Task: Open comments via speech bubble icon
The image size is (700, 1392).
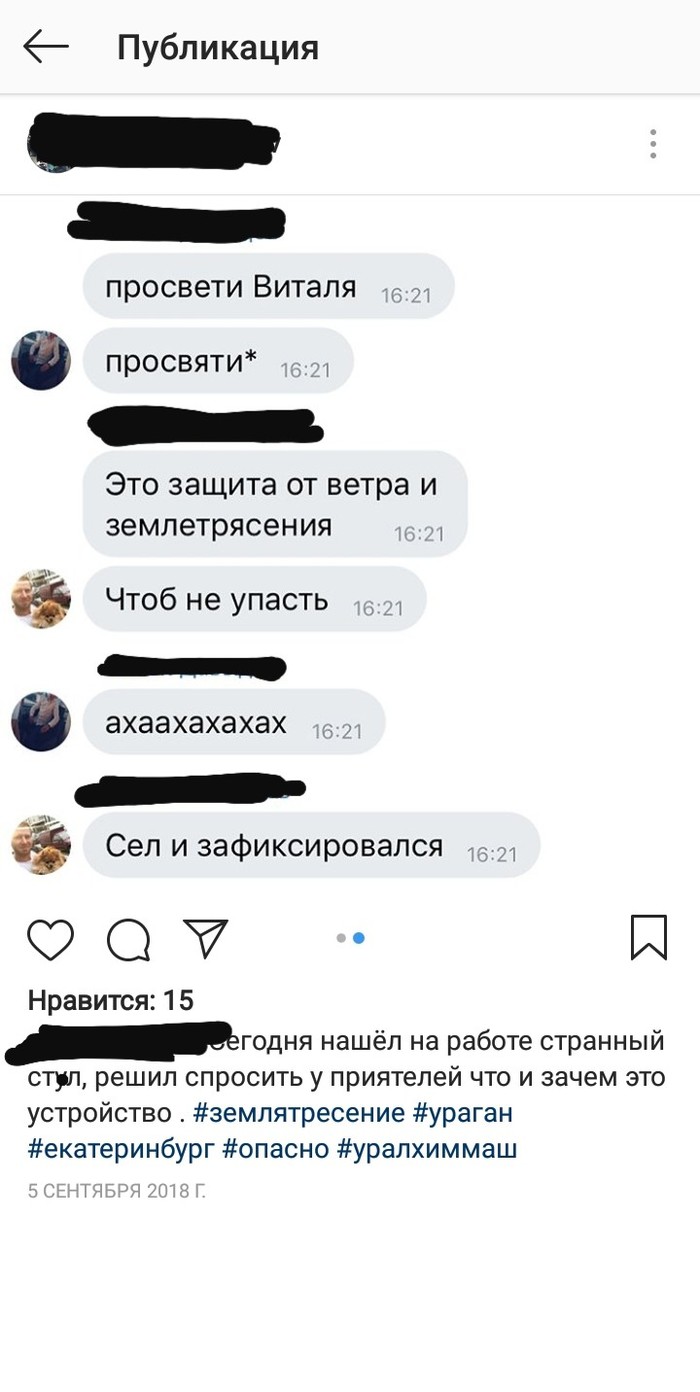Action: [x=129, y=939]
